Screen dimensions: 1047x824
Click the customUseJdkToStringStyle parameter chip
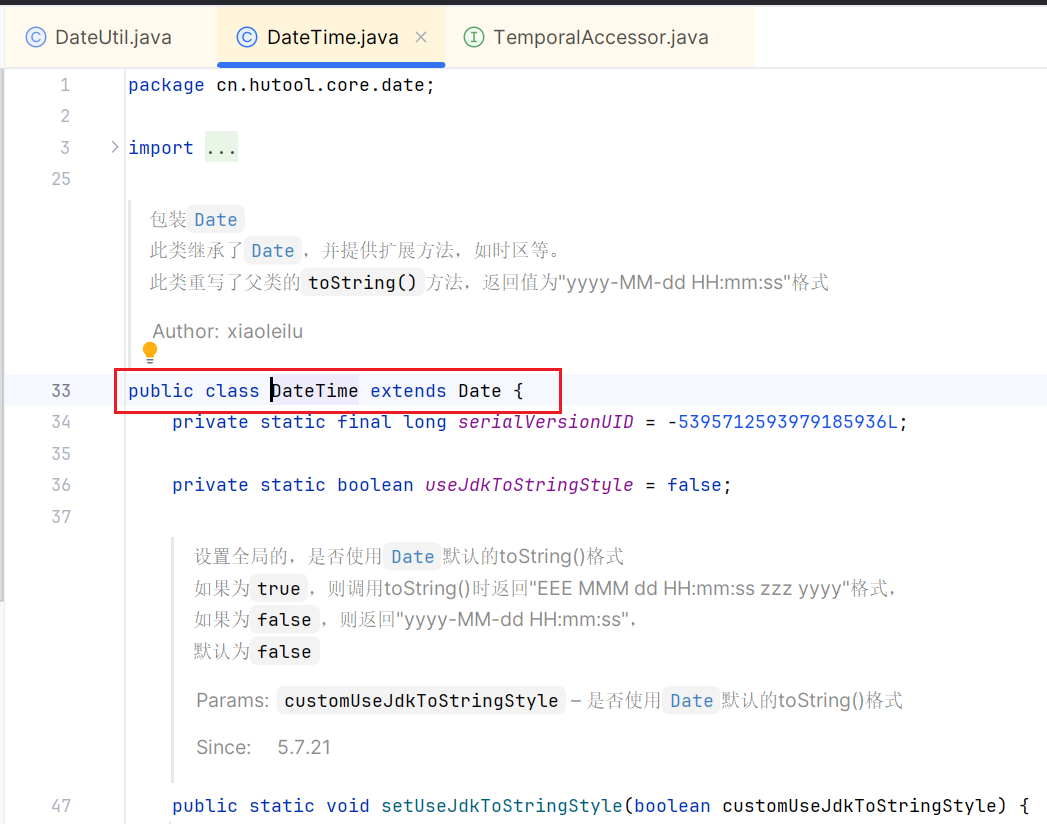click(420, 700)
